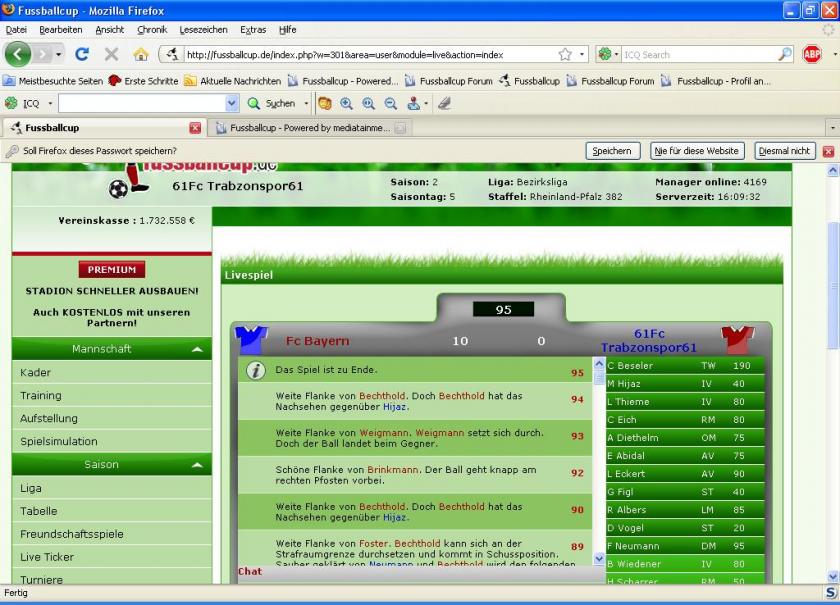Click the Speichern password button

tap(611, 151)
